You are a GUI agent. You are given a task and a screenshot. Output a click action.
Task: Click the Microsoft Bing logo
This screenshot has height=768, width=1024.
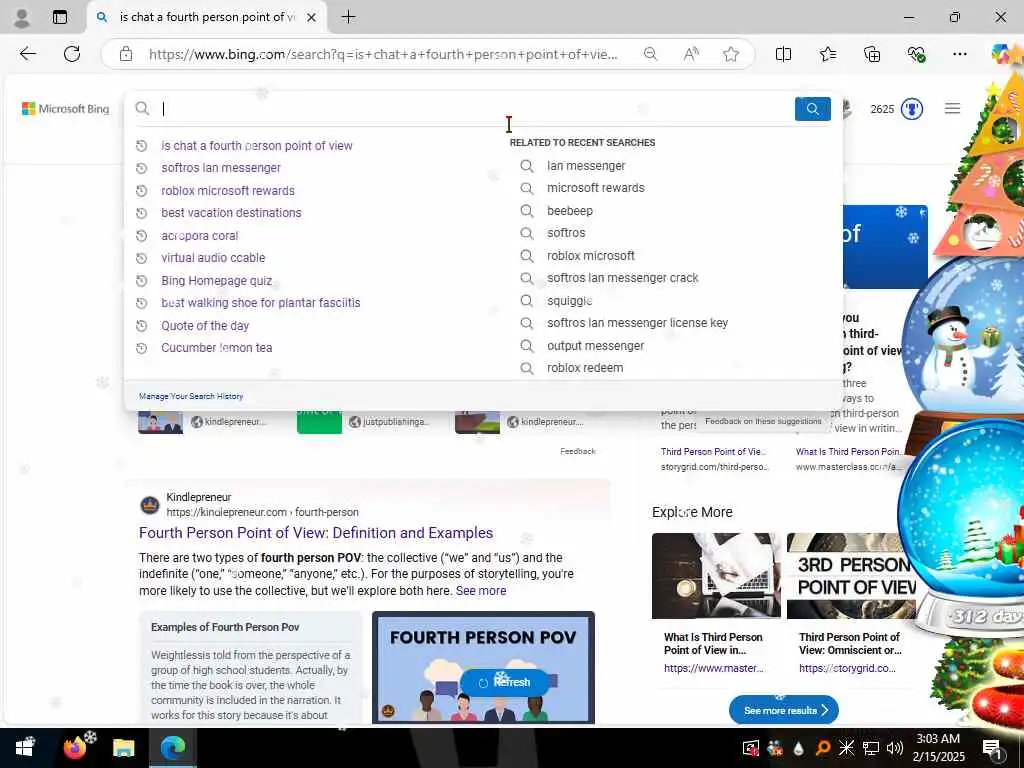coord(65,109)
